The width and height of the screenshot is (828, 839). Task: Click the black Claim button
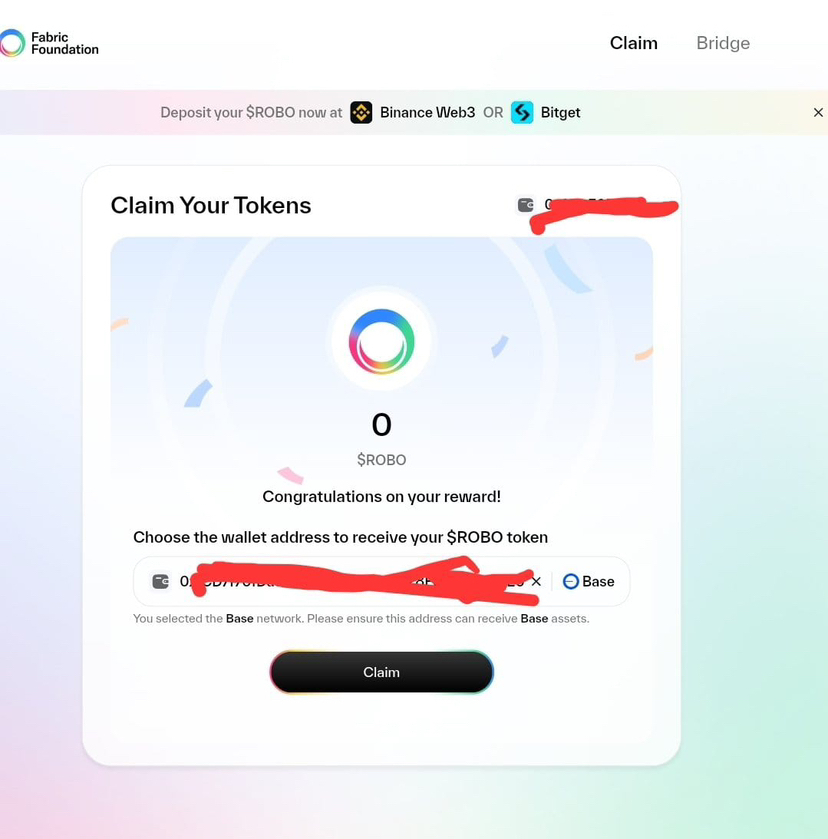point(382,672)
